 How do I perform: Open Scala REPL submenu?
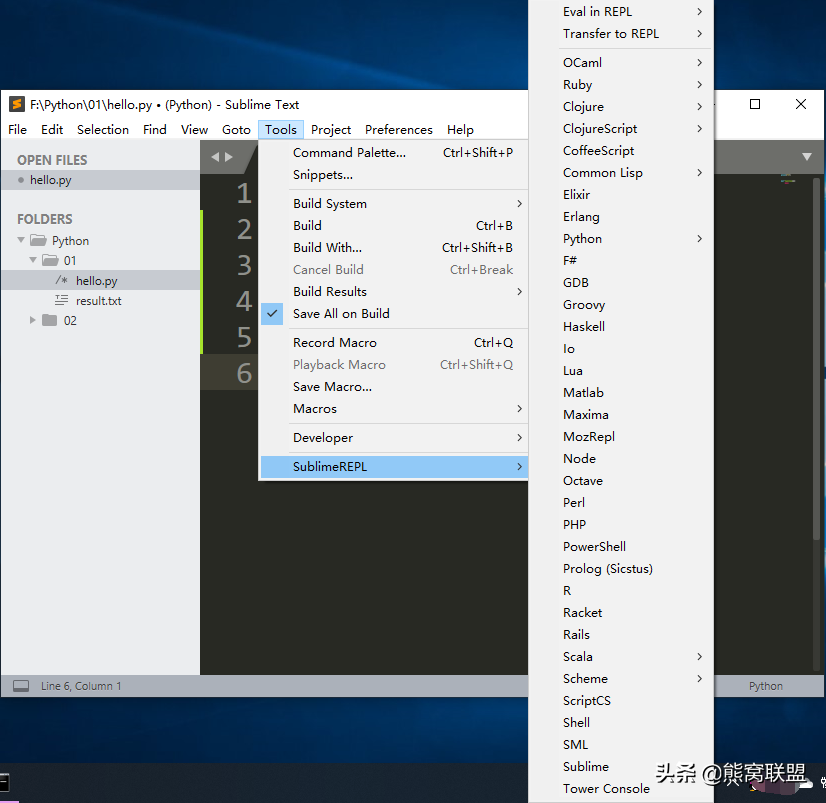click(x=621, y=657)
